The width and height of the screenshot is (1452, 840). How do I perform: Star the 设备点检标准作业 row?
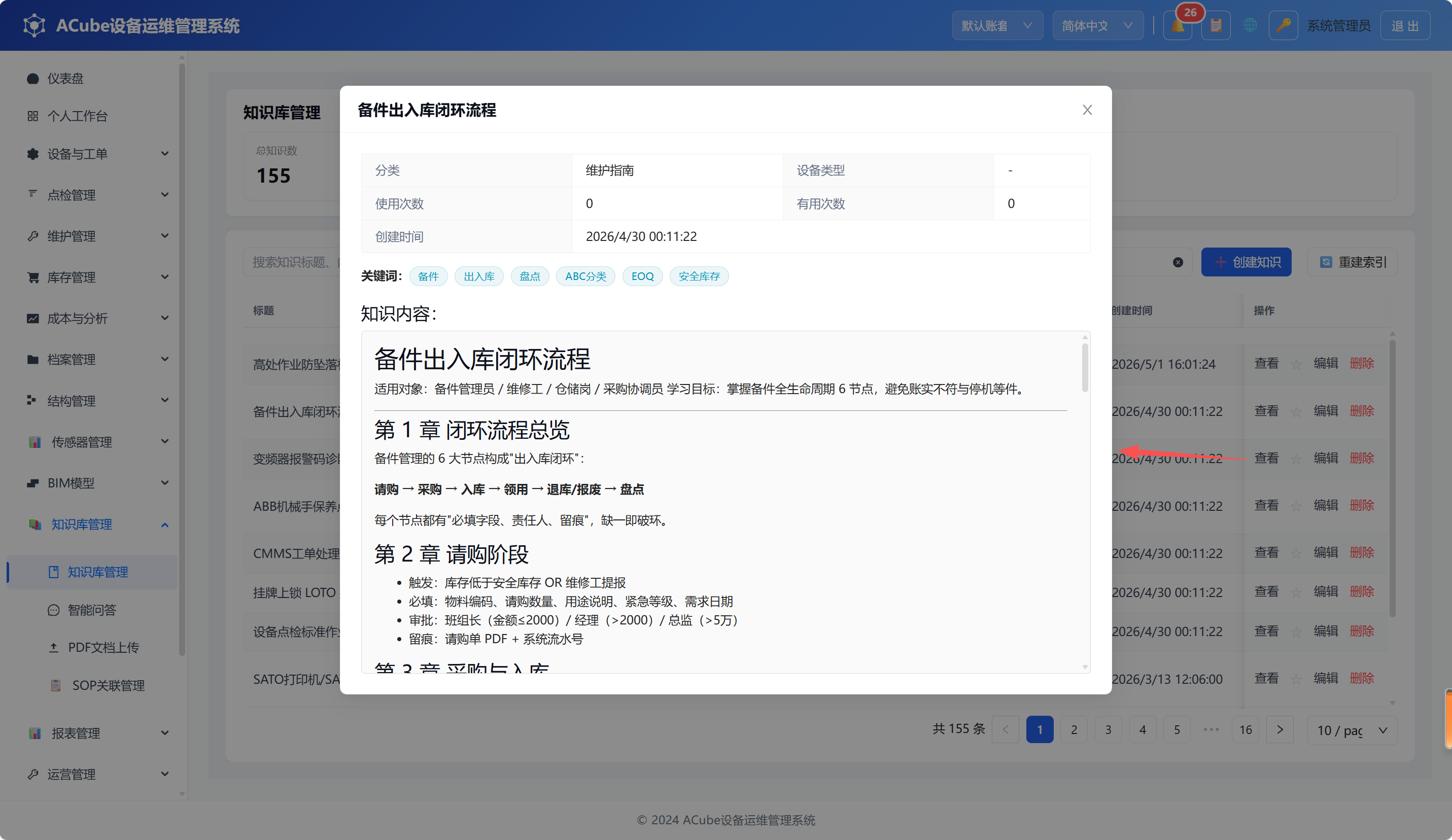1296,632
